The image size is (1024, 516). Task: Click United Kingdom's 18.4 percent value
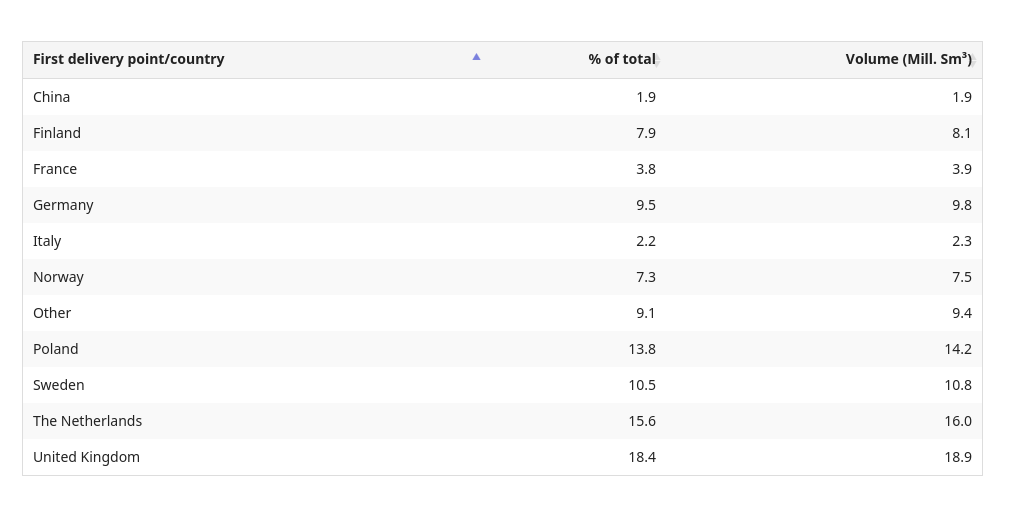642,457
